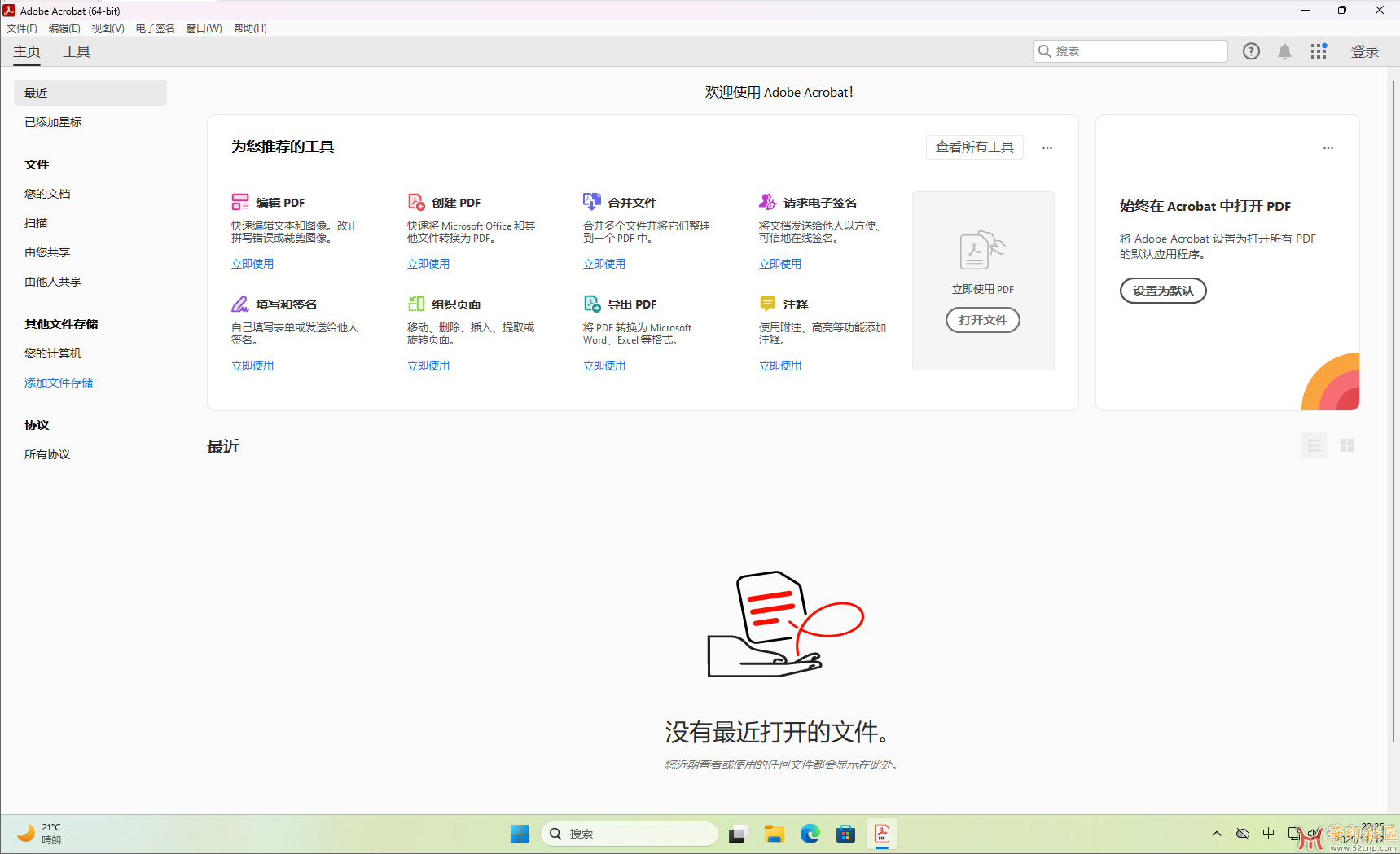The width and height of the screenshot is (1400, 854).
Task: Open the 组织页面 tool
Action: coord(416,303)
